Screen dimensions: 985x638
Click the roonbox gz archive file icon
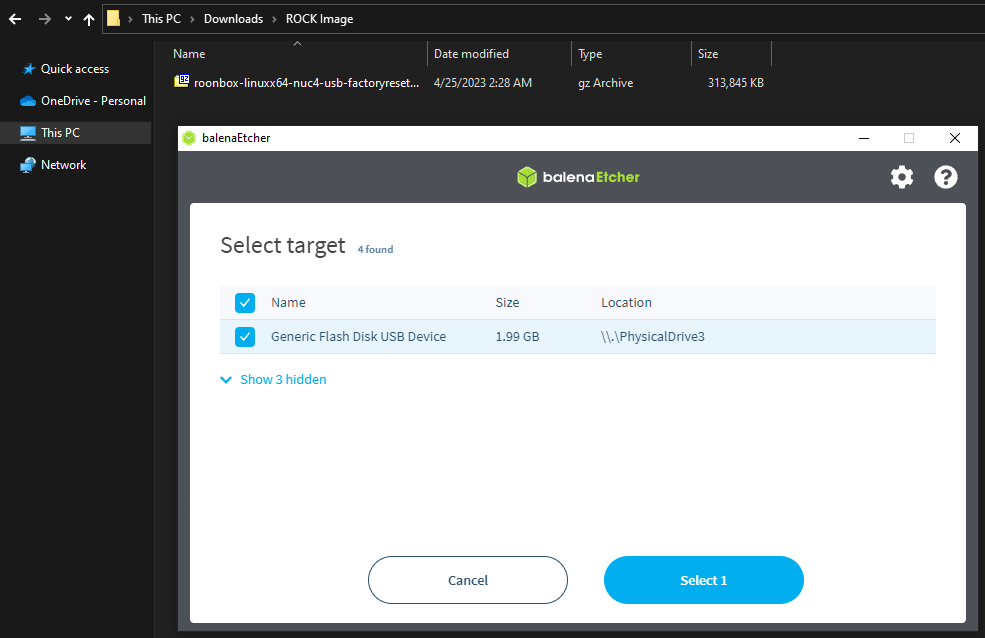182,81
